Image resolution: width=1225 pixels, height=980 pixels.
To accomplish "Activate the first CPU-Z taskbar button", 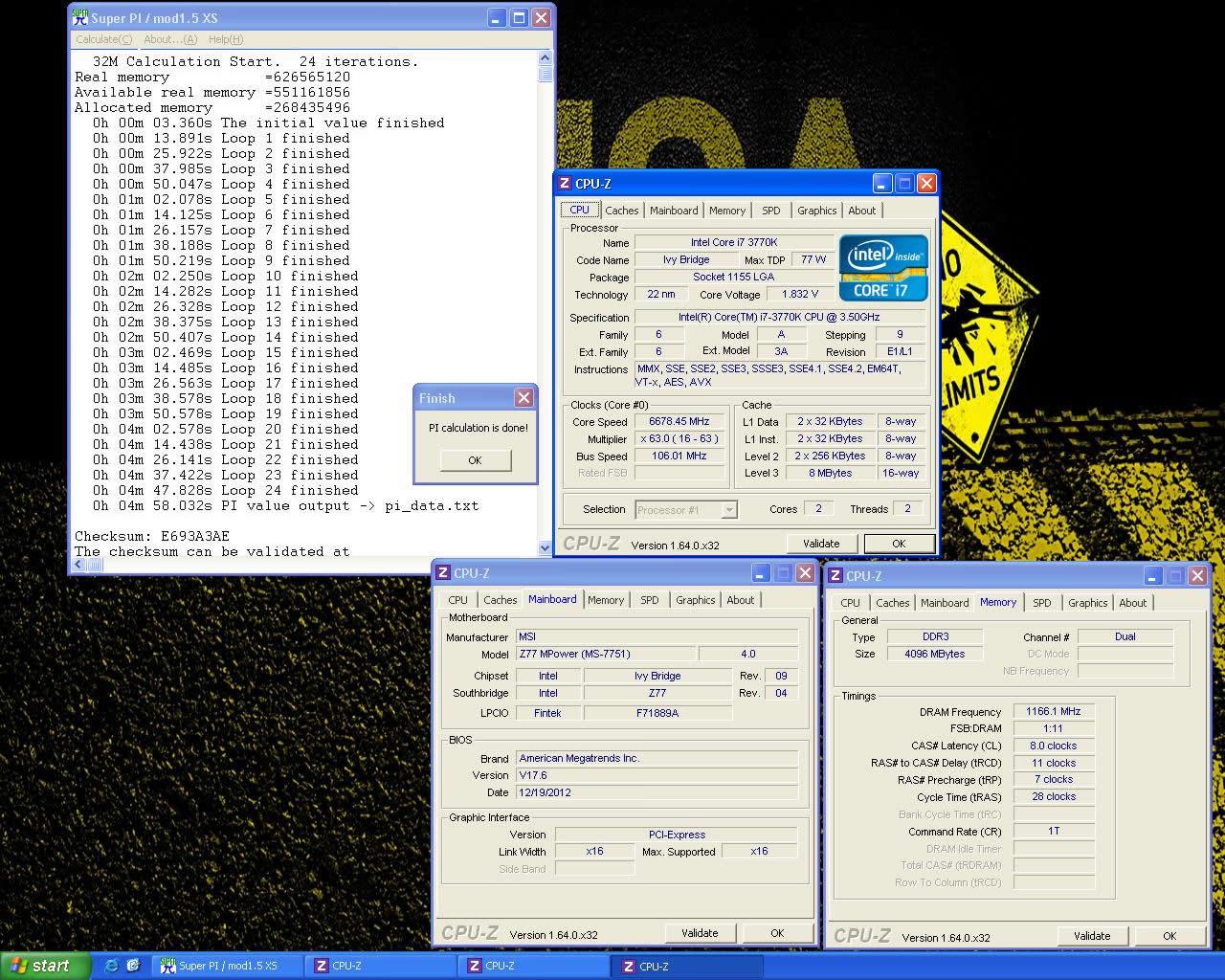I will (x=381, y=966).
